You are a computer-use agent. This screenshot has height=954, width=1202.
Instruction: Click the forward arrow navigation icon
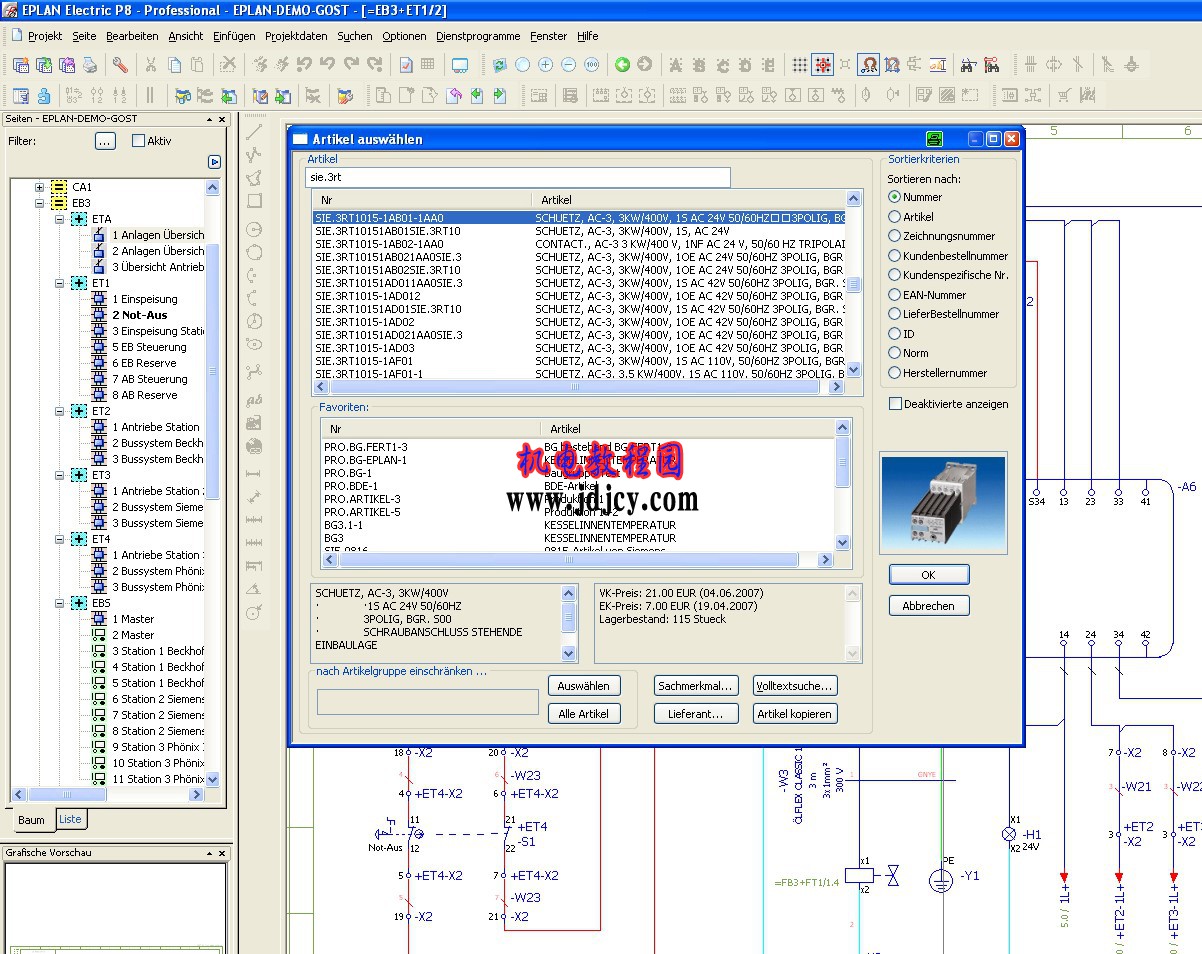tap(645, 65)
